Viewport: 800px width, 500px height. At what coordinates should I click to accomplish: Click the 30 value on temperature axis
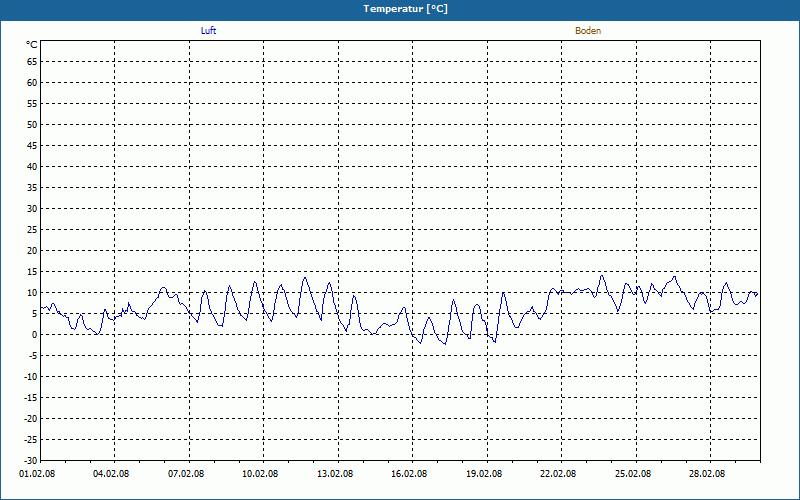tap(32, 209)
